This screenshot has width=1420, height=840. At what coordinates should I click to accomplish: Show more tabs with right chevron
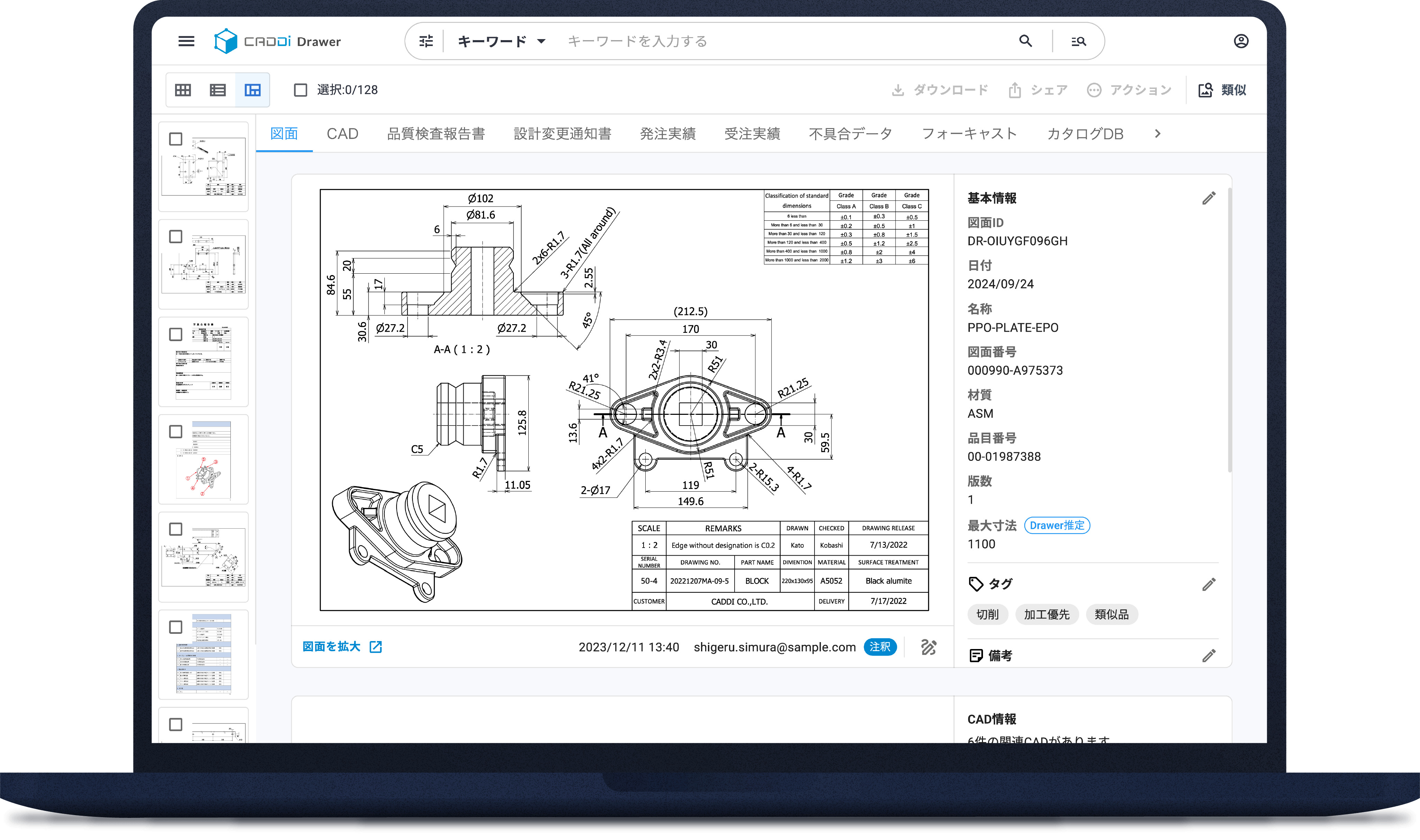click(x=1157, y=134)
